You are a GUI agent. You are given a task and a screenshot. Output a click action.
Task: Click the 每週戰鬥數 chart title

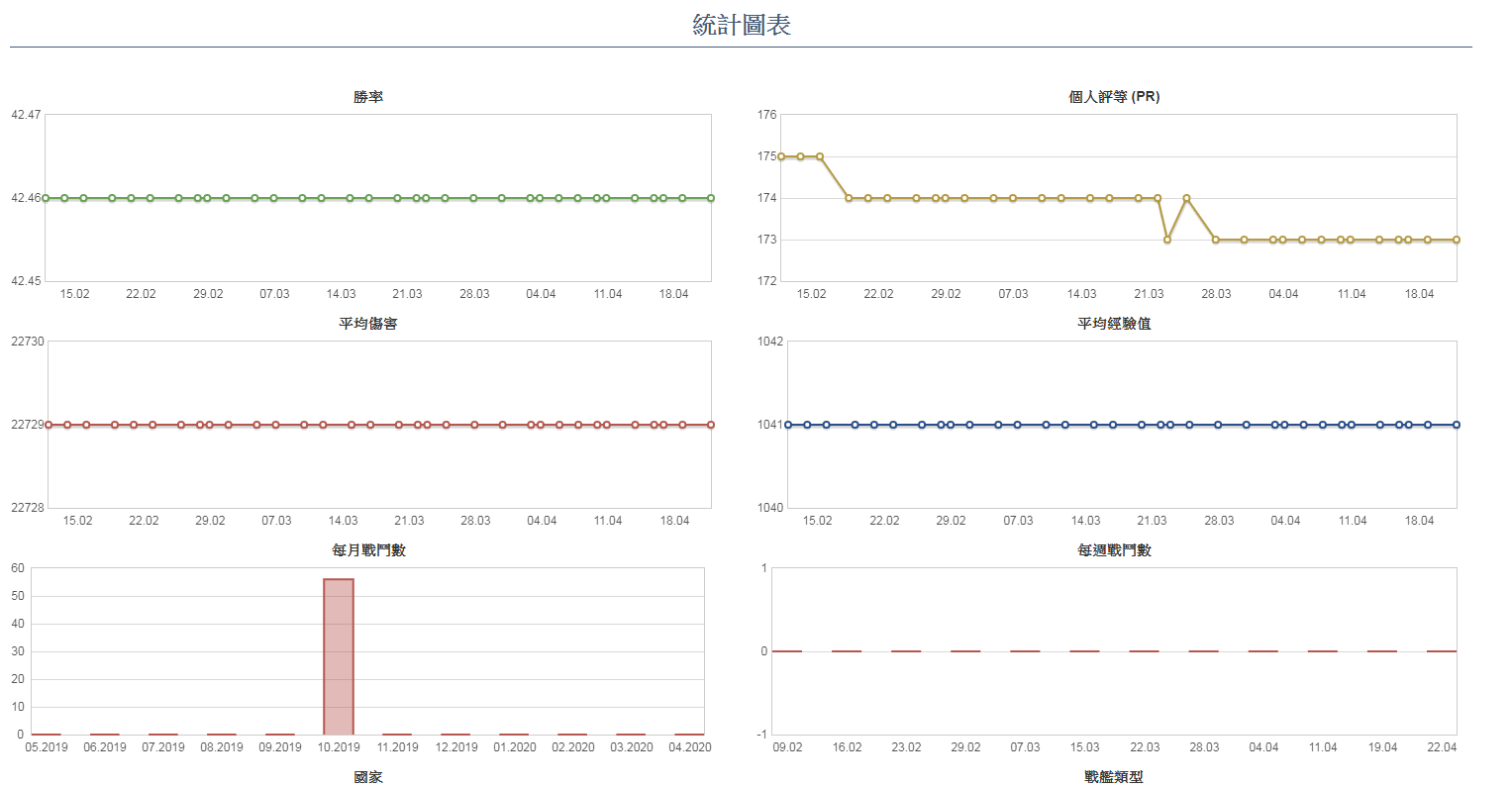[1114, 550]
